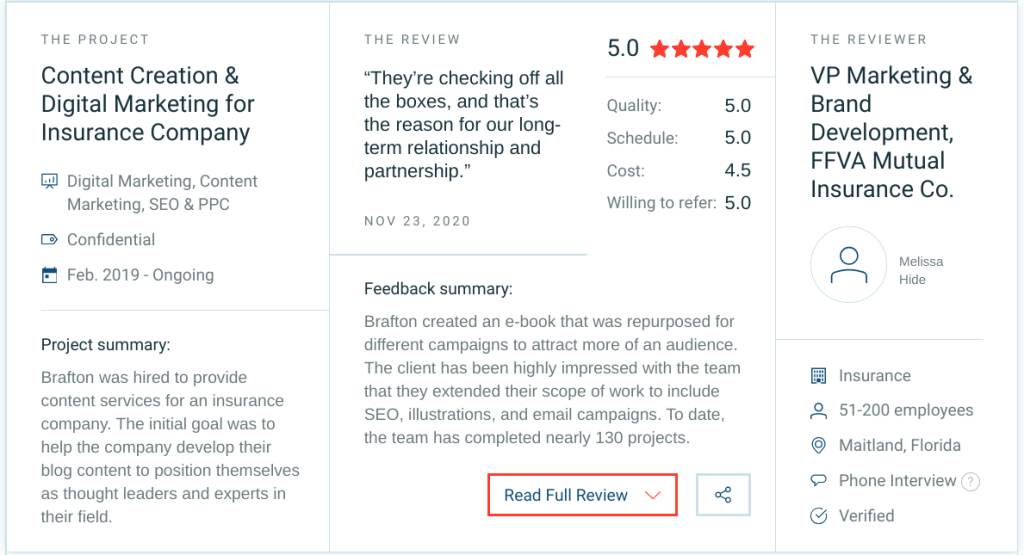The height and width of the screenshot is (555, 1024).
Task: Click the Willing to refer score
Action: (x=737, y=203)
